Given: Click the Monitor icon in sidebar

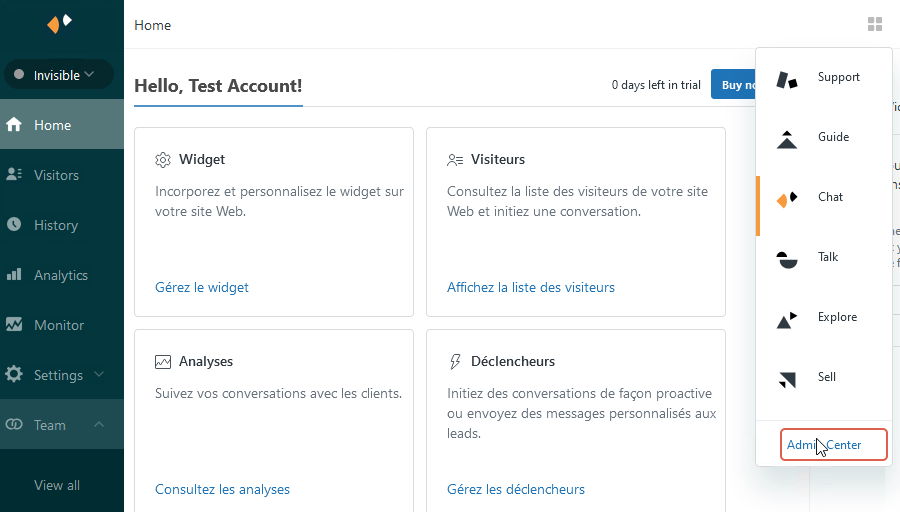Looking at the screenshot, I should pyautogui.click(x=14, y=325).
